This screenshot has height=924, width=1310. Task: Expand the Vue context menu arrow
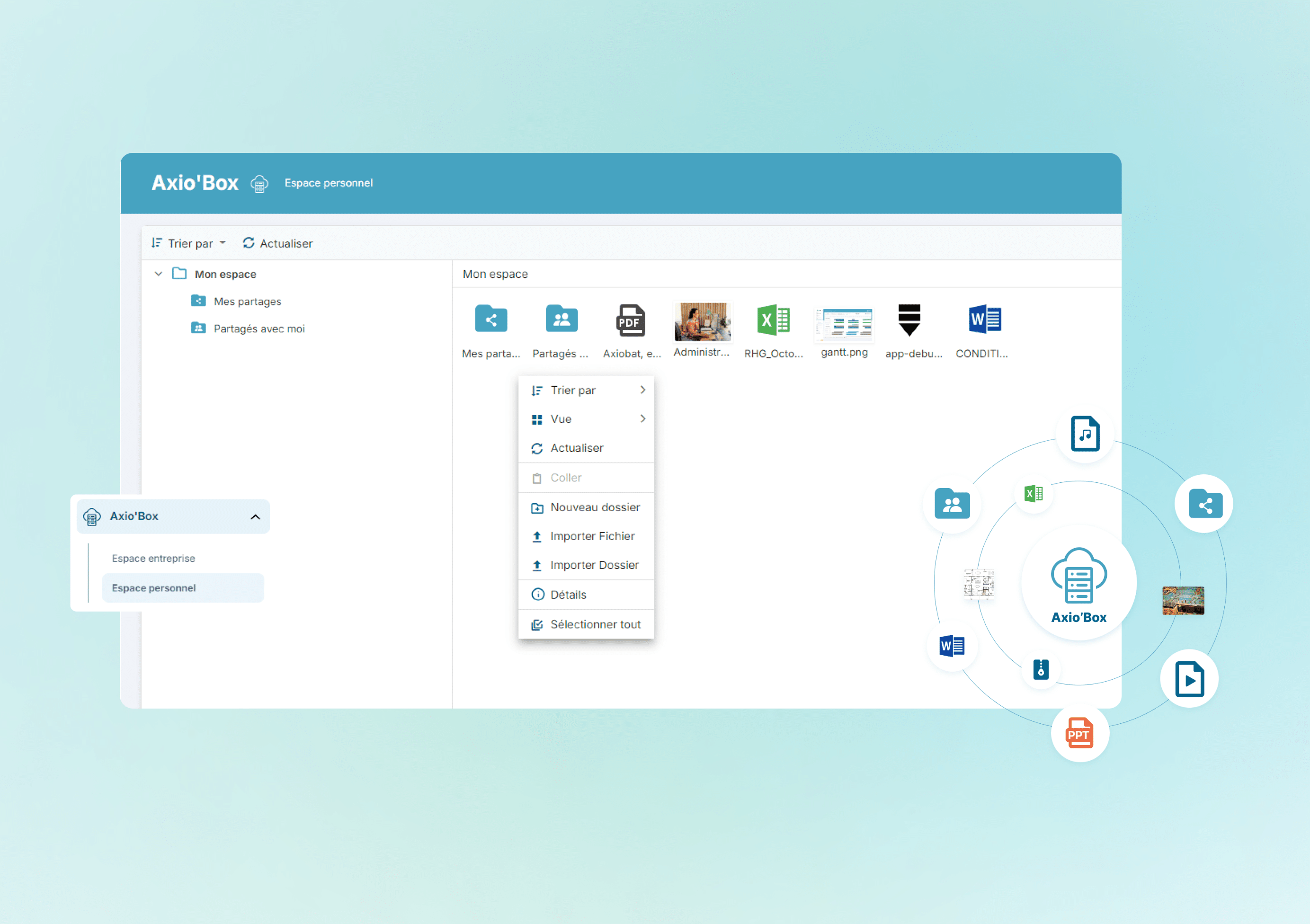pos(643,419)
